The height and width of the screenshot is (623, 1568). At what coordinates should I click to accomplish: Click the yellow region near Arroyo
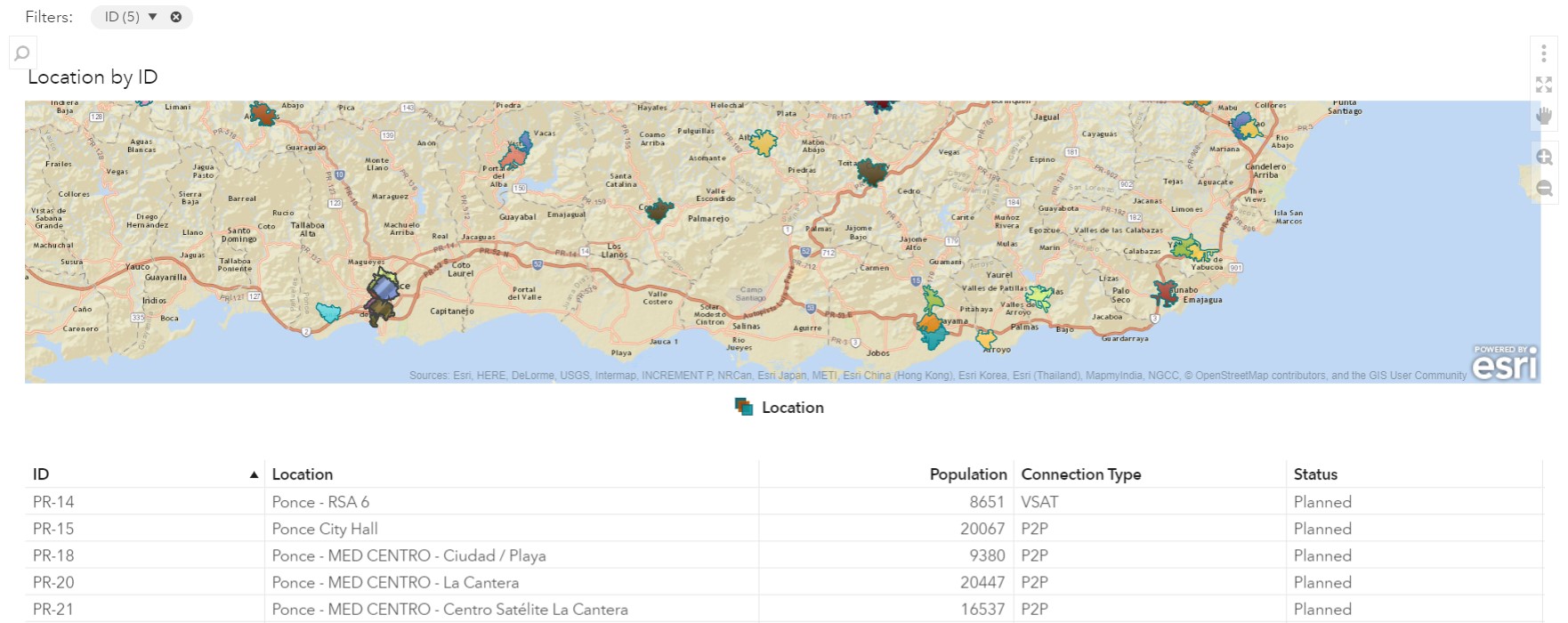[x=986, y=338]
